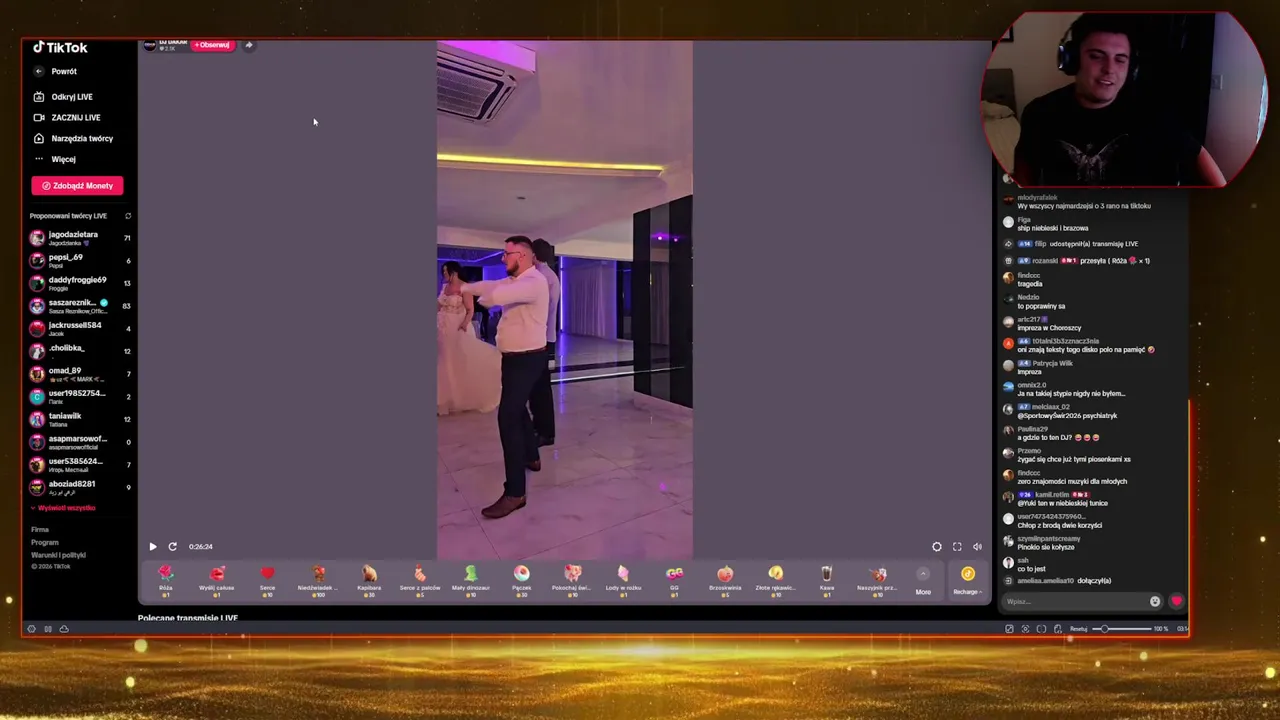Click the TikTok logo

tap(60, 47)
